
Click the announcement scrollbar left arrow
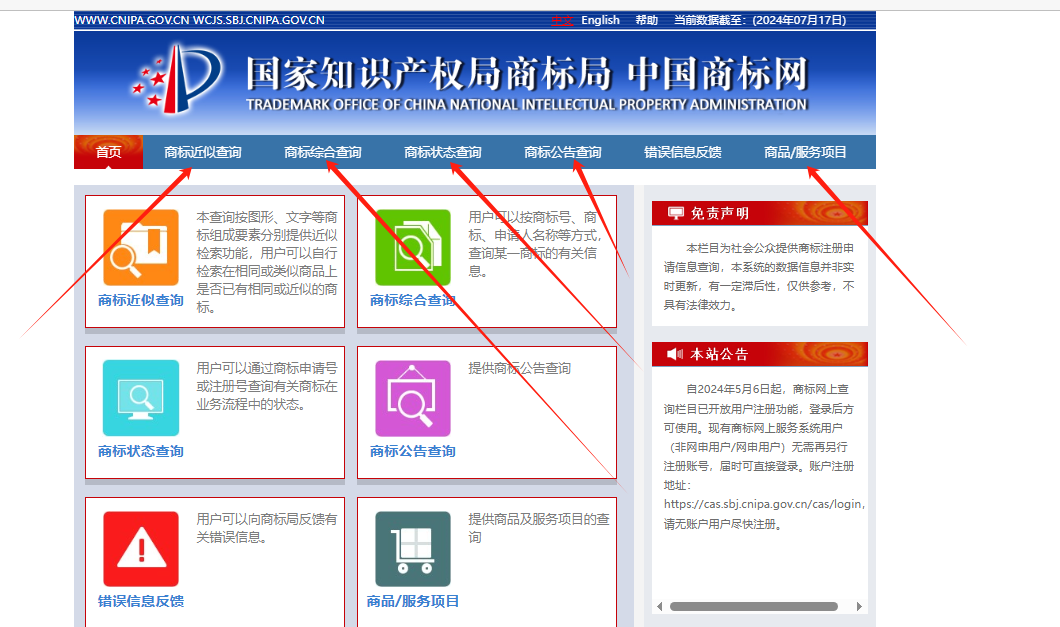(660, 607)
